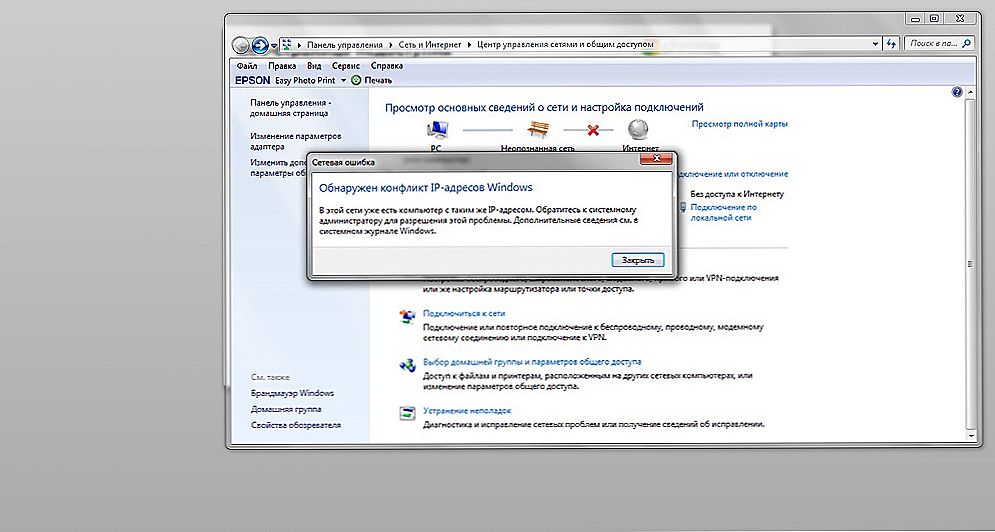The width and height of the screenshot is (995, 532).
Task: Expand arrow after 'Панель управления' breadcrumb
Action: pyautogui.click(x=390, y=44)
